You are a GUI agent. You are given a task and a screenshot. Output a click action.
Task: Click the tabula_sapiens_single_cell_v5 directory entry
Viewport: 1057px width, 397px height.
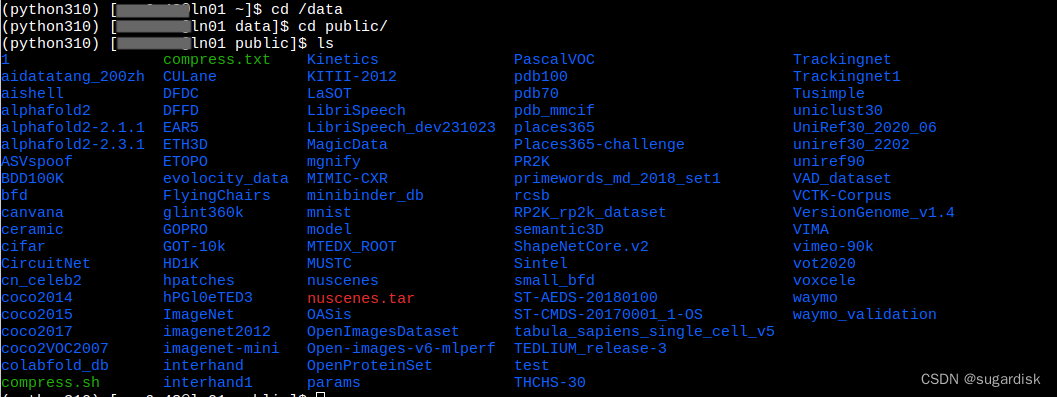pyautogui.click(x=644, y=332)
